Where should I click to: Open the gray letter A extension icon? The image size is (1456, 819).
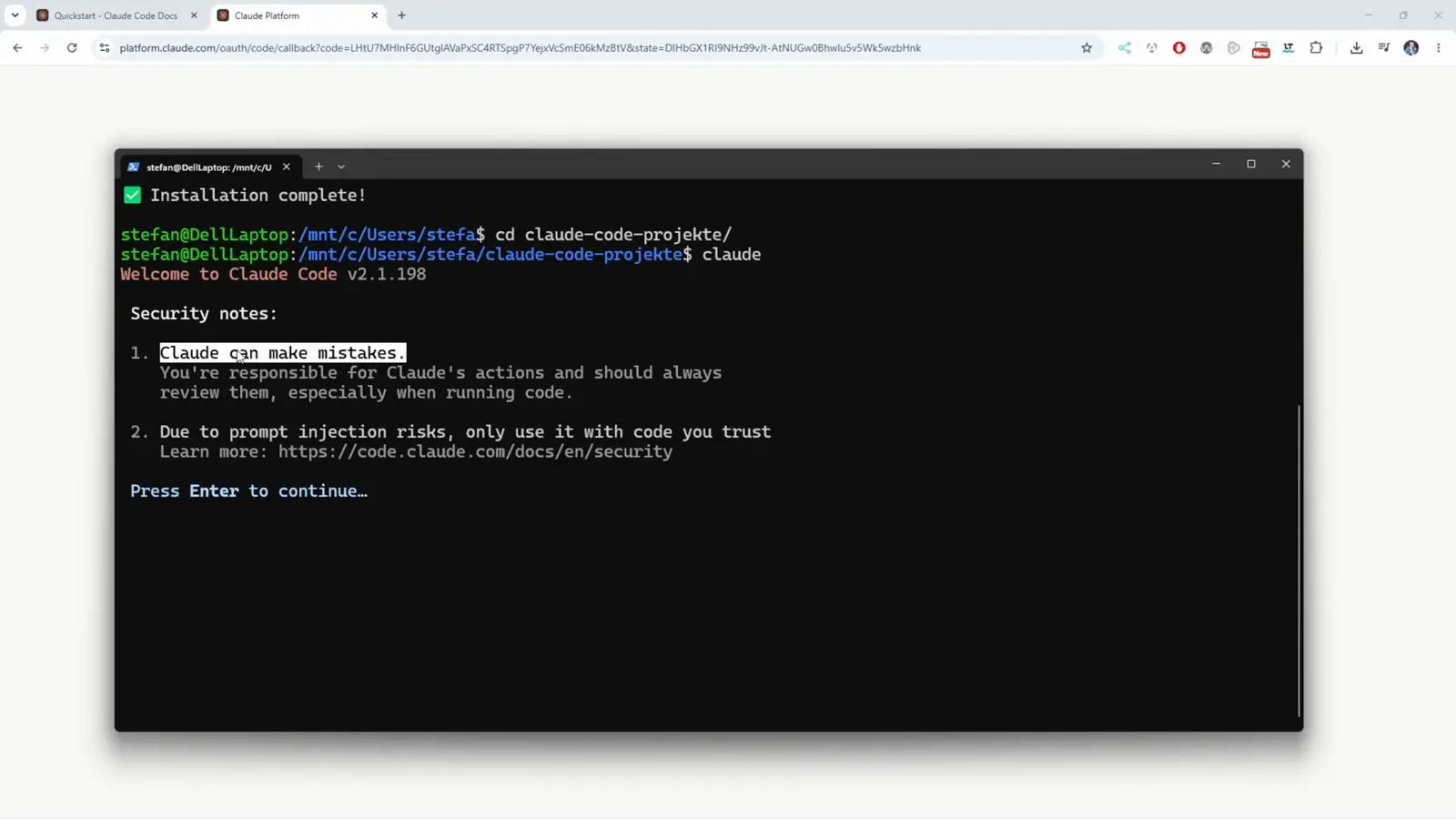pyautogui.click(x=1152, y=48)
